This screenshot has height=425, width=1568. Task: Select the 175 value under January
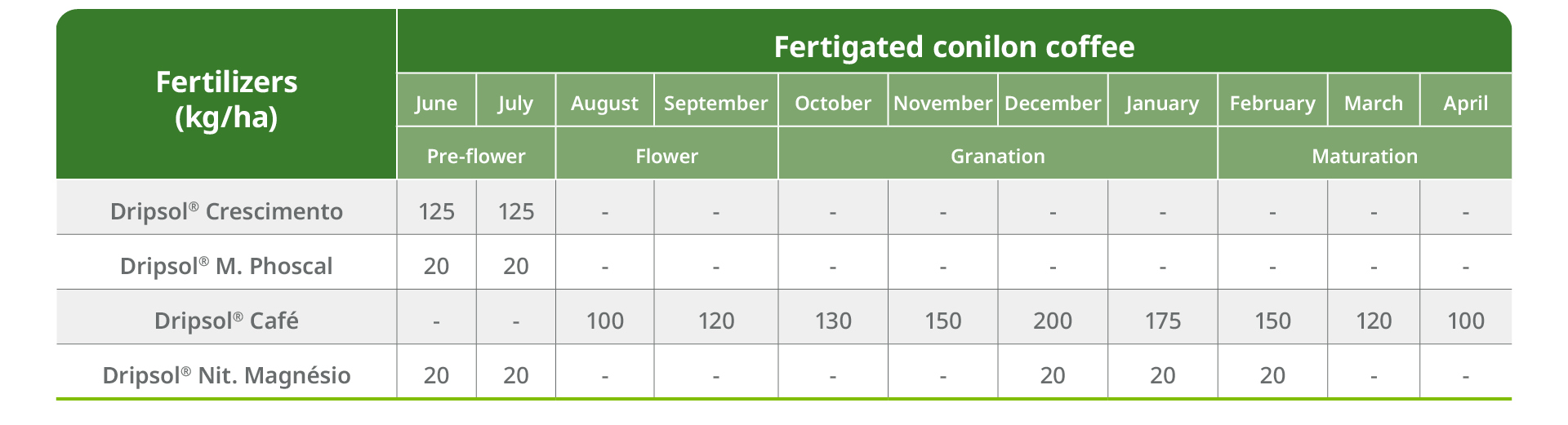(x=1163, y=321)
